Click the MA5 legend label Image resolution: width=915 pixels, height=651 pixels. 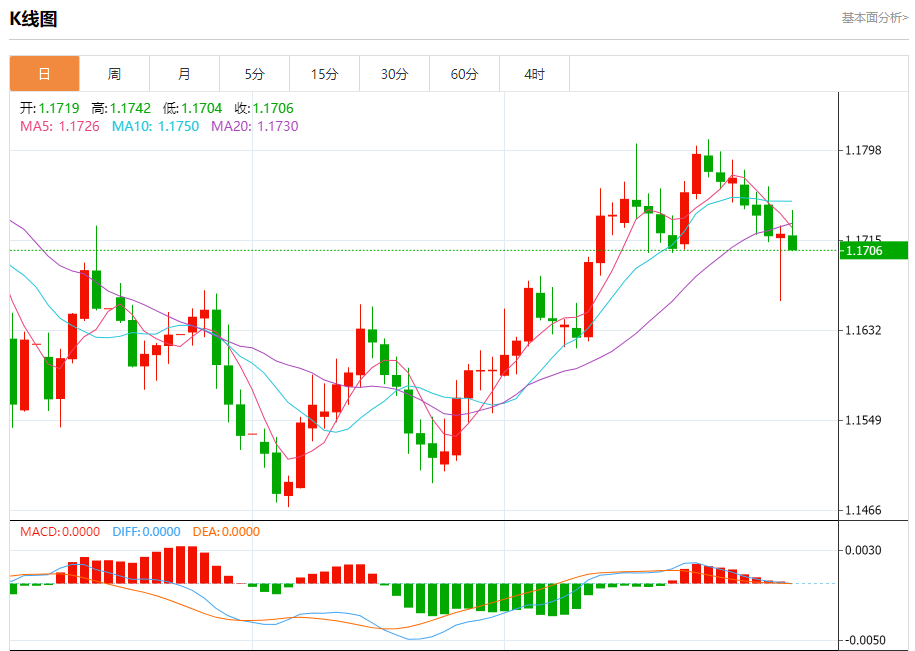[x=60, y=126]
